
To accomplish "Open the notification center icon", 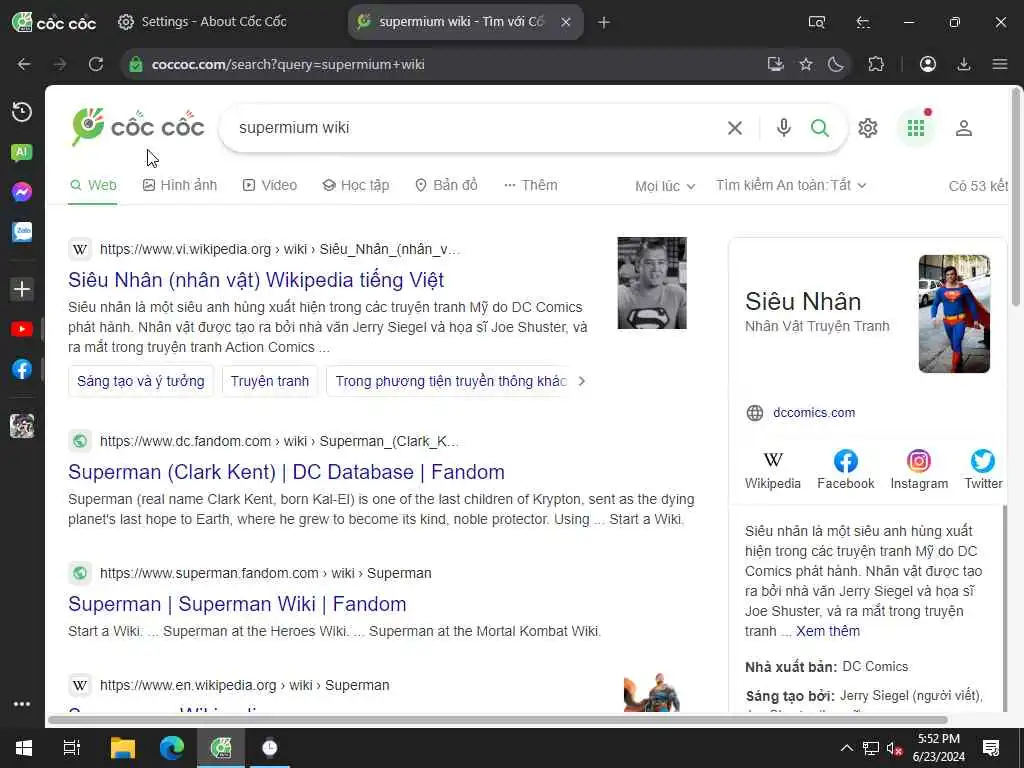I will 991,748.
